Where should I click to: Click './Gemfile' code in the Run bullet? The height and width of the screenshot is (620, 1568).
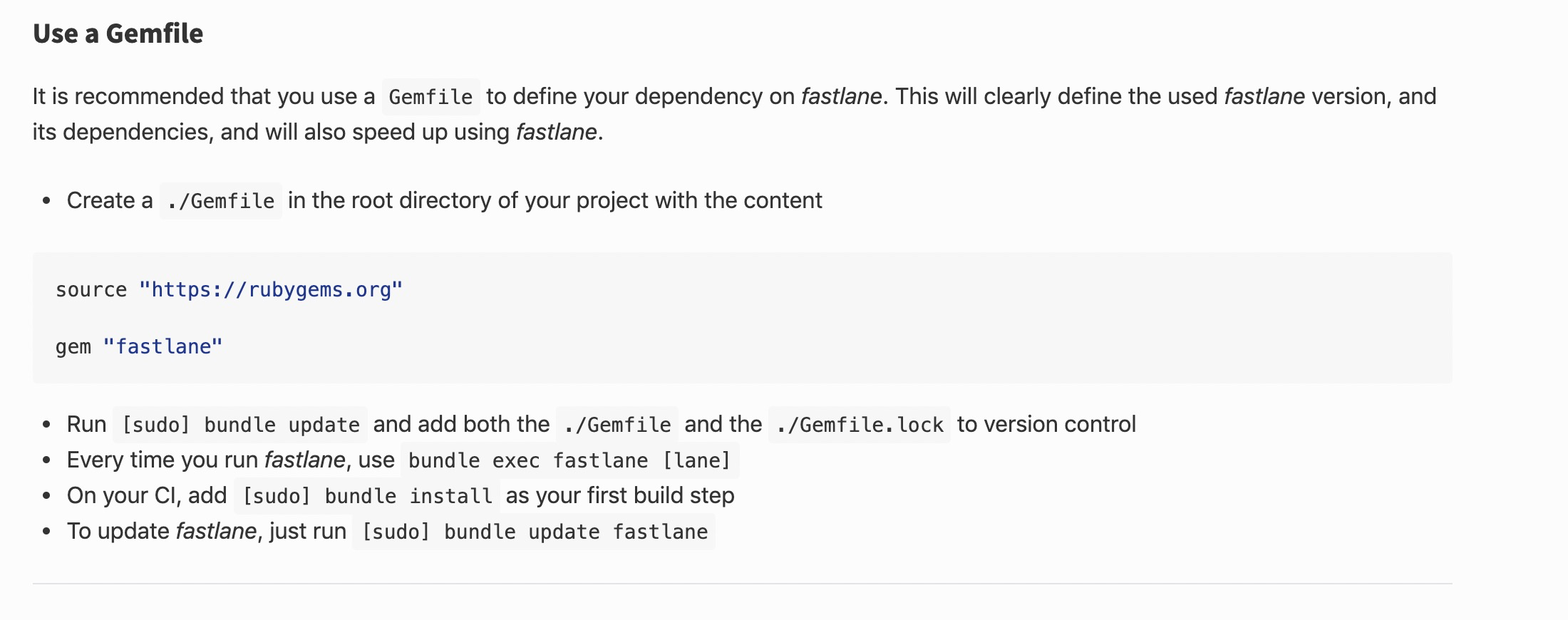tap(617, 425)
